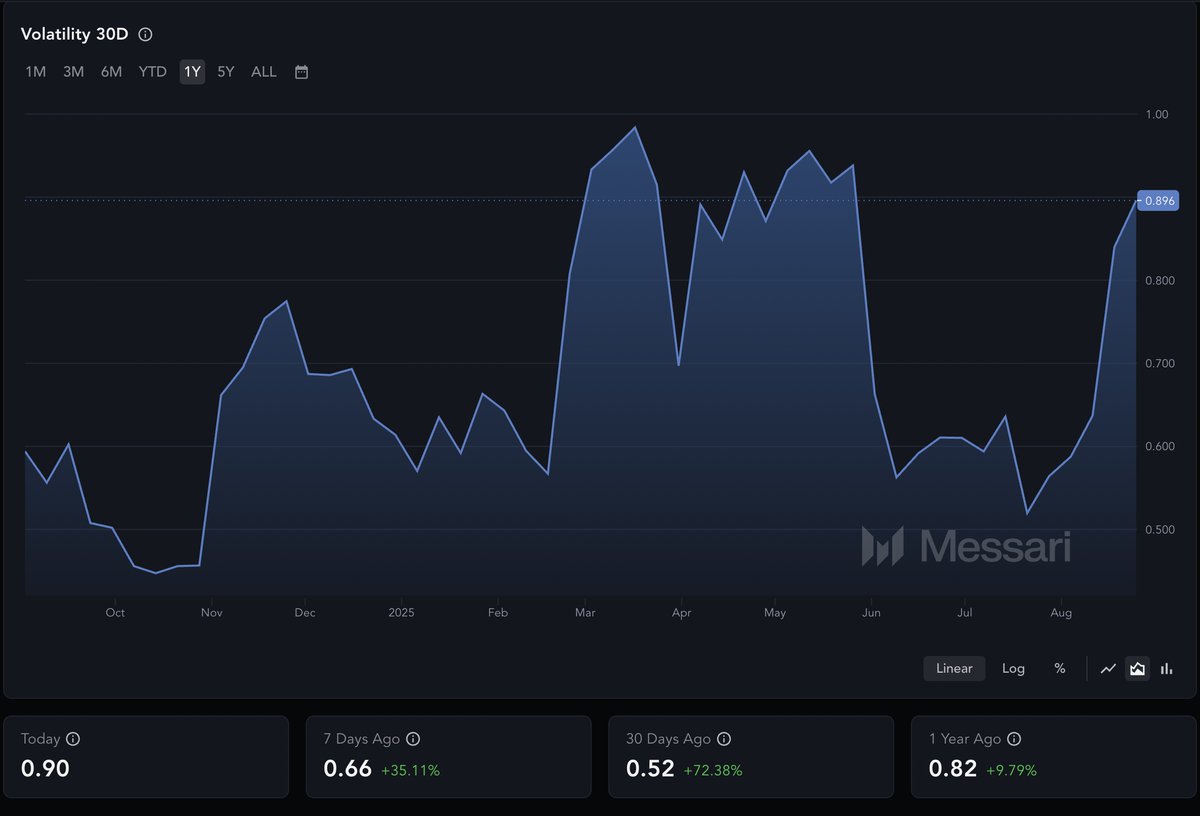Click the 0.600 y-axis label

[x=1159, y=446]
